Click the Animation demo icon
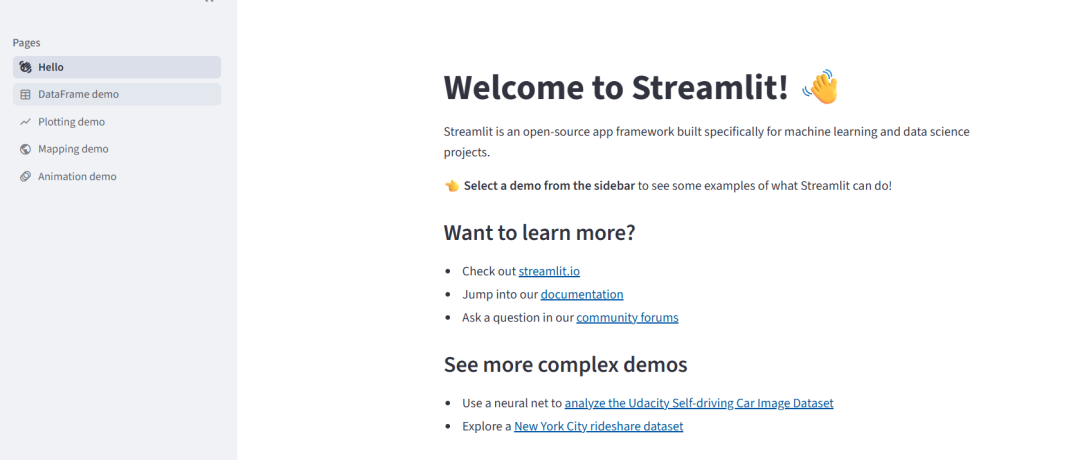Viewport: 1080px width, 460px height. [25, 176]
